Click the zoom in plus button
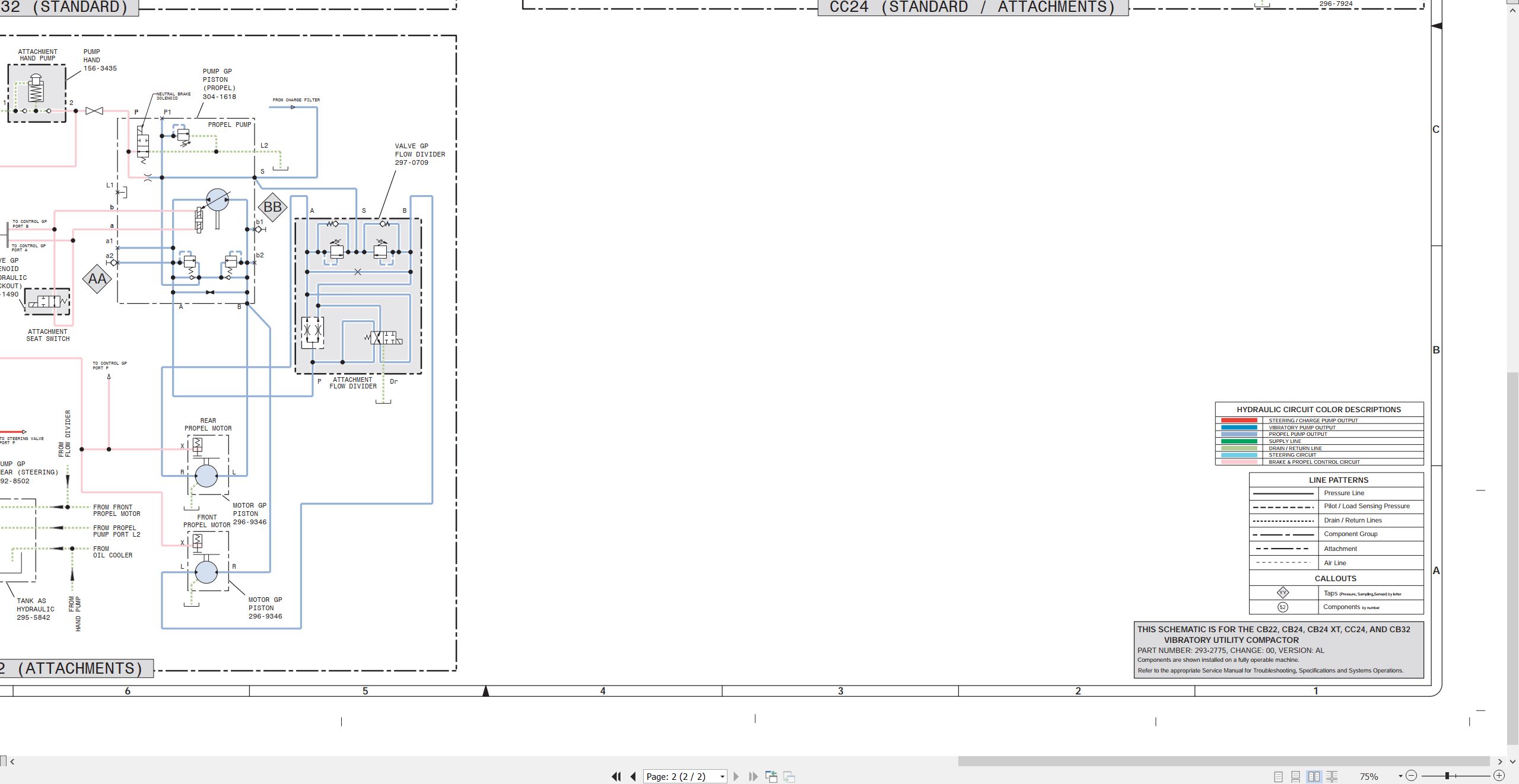 pos(1499,776)
